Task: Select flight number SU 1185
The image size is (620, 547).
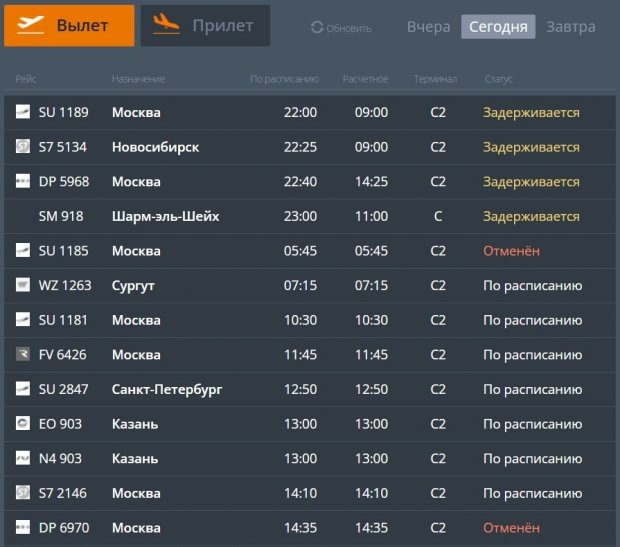Action: (x=63, y=251)
